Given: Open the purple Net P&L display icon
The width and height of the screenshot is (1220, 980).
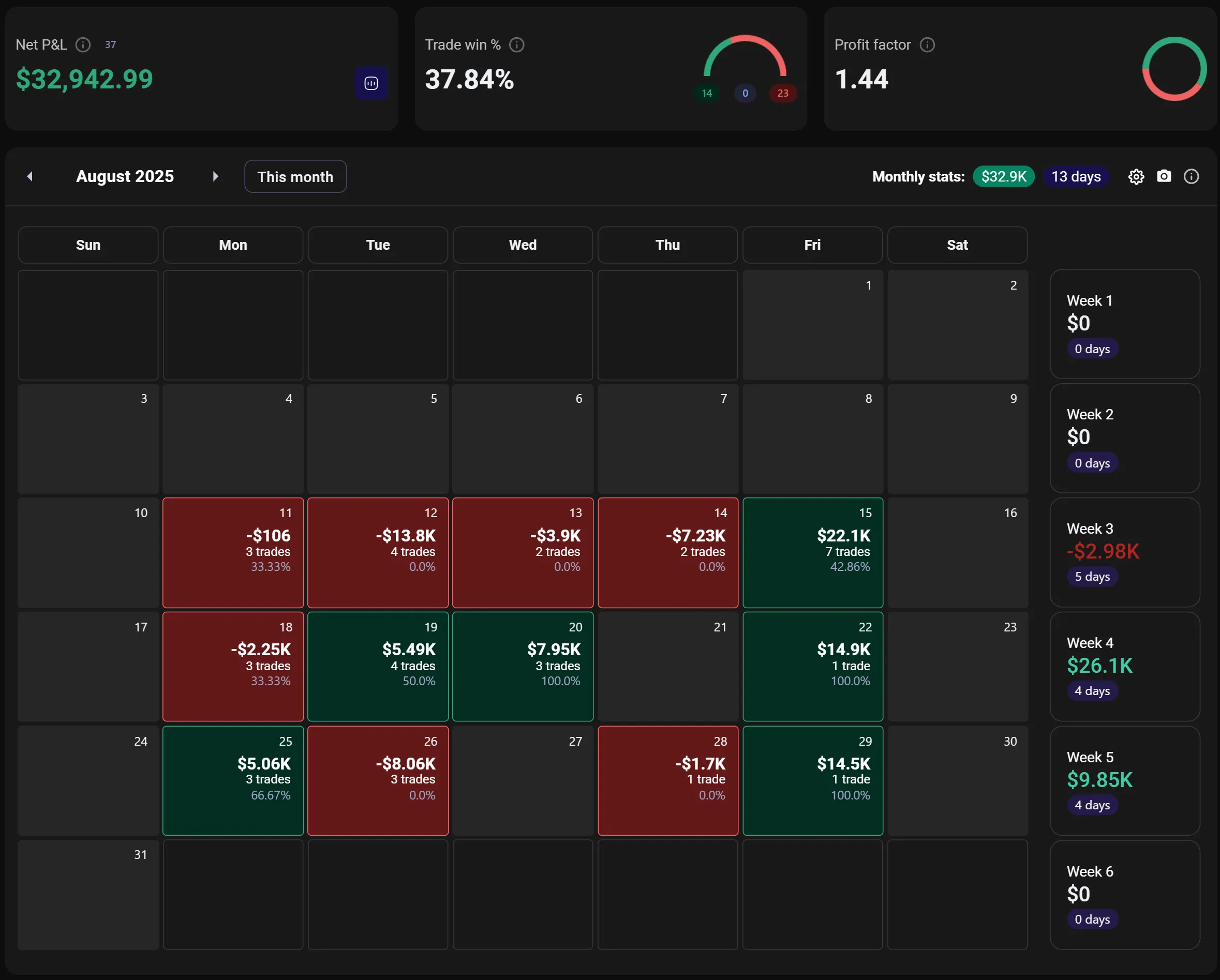Looking at the screenshot, I should coord(371,84).
